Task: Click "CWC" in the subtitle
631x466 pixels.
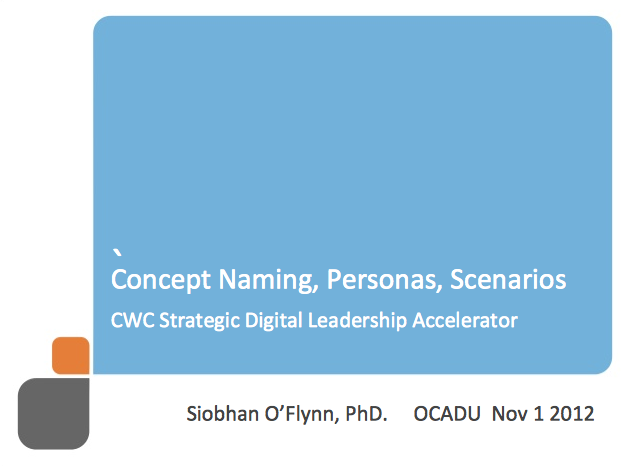Action: point(132,321)
